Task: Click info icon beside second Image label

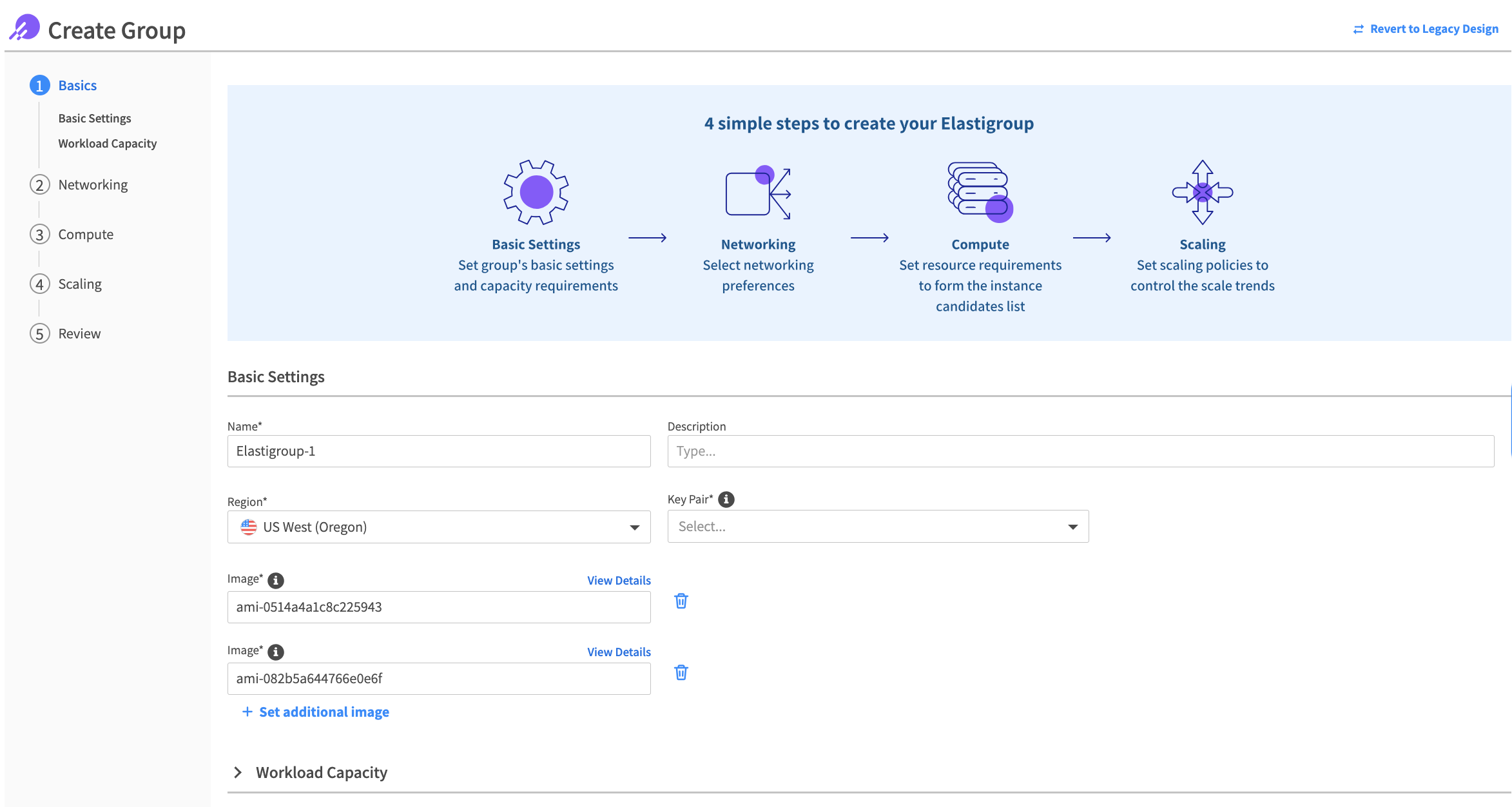Action: [x=276, y=652]
